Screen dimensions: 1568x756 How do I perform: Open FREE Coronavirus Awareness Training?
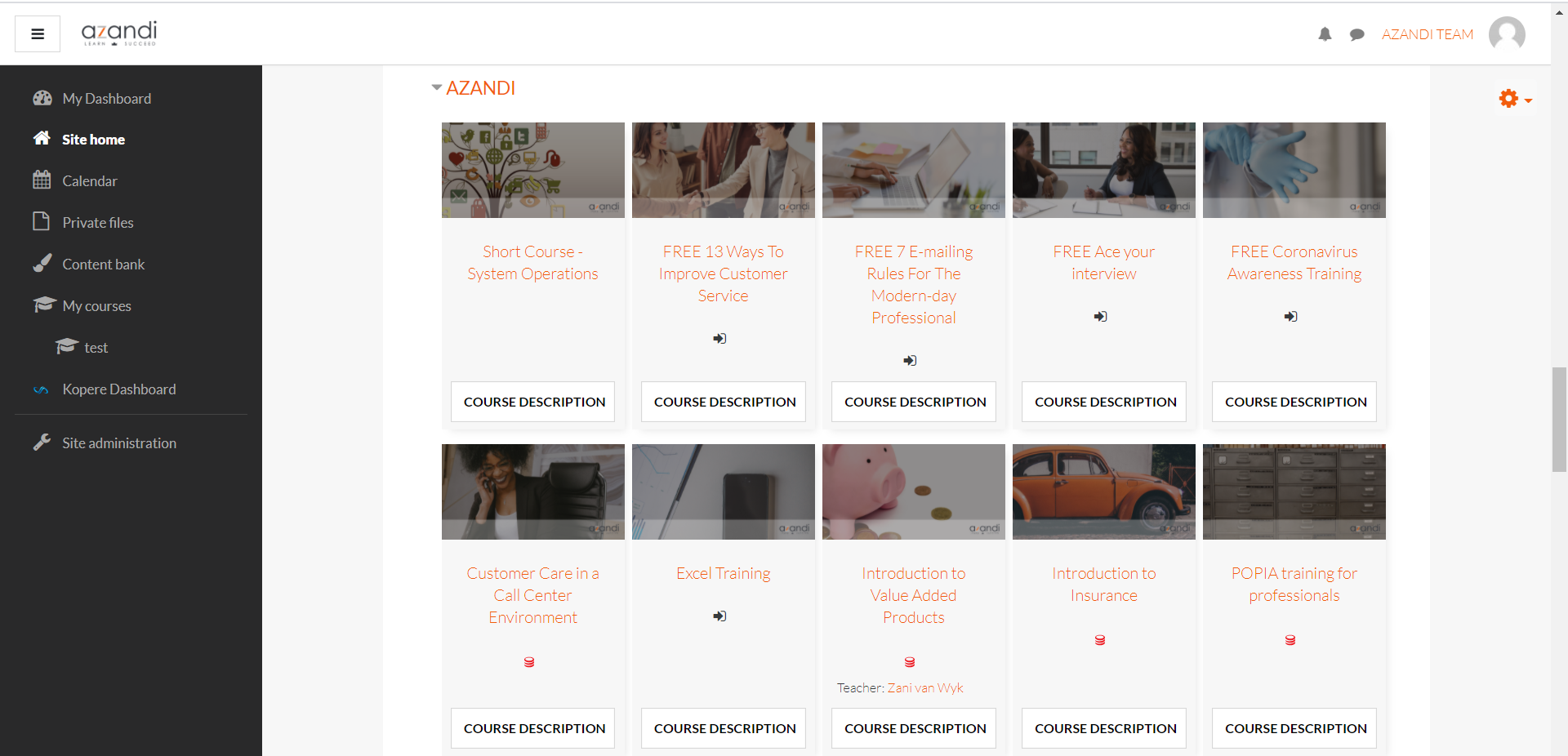1294,263
